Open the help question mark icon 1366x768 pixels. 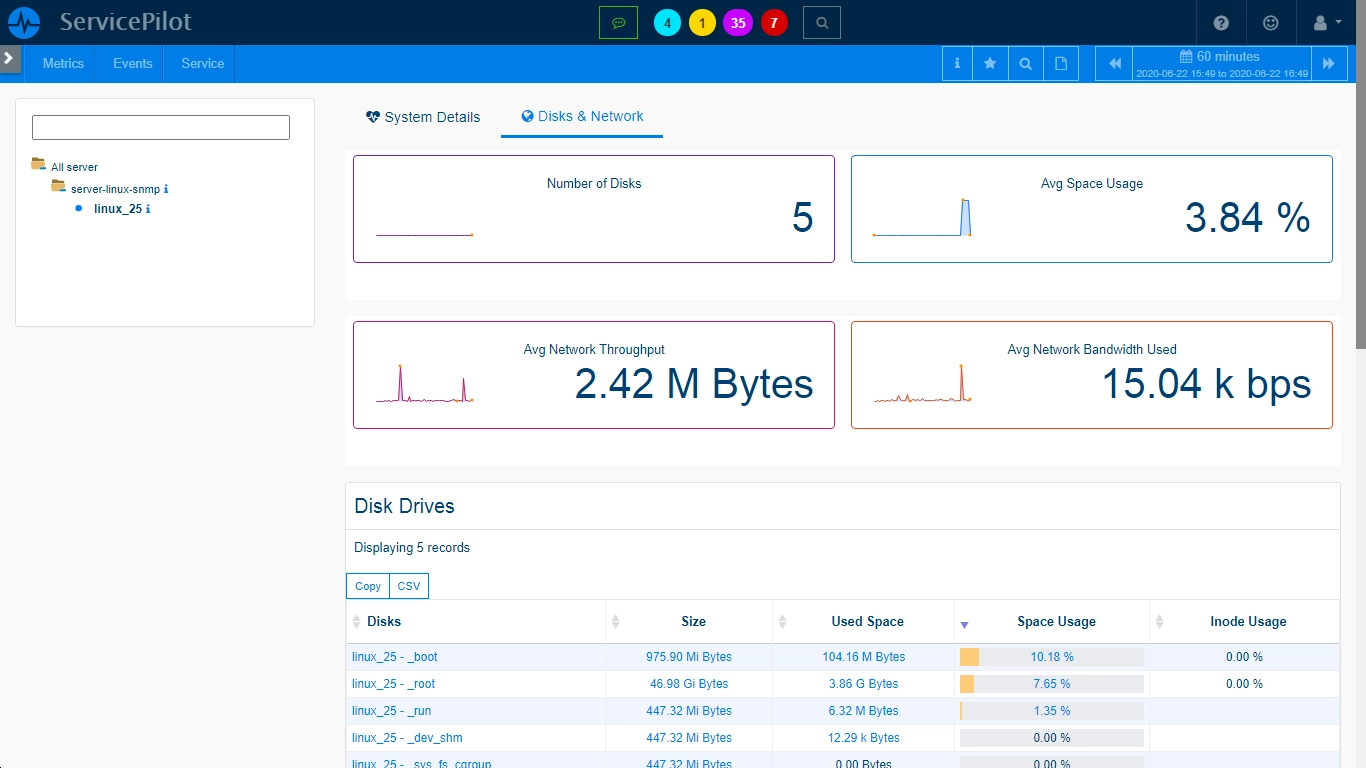pyautogui.click(x=1221, y=22)
